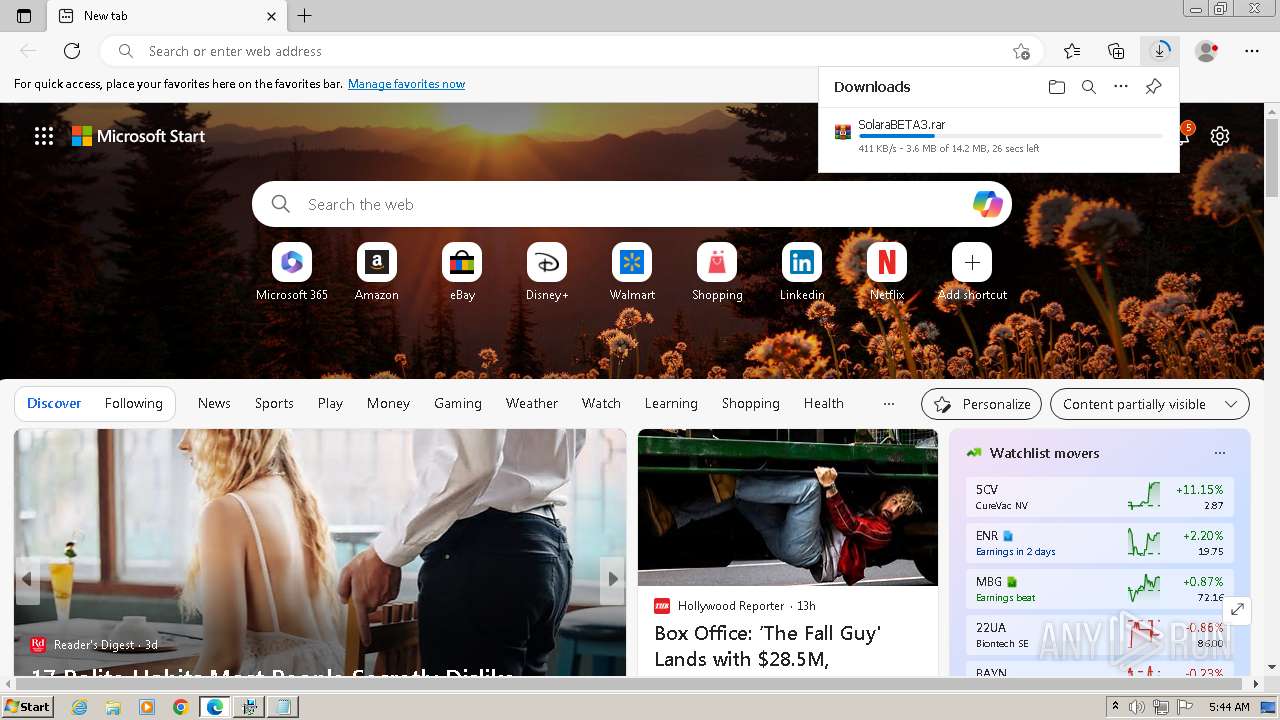The height and width of the screenshot is (720, 1280).
Task: Open the eBay shortcut tile
Action: coord(462,272)
